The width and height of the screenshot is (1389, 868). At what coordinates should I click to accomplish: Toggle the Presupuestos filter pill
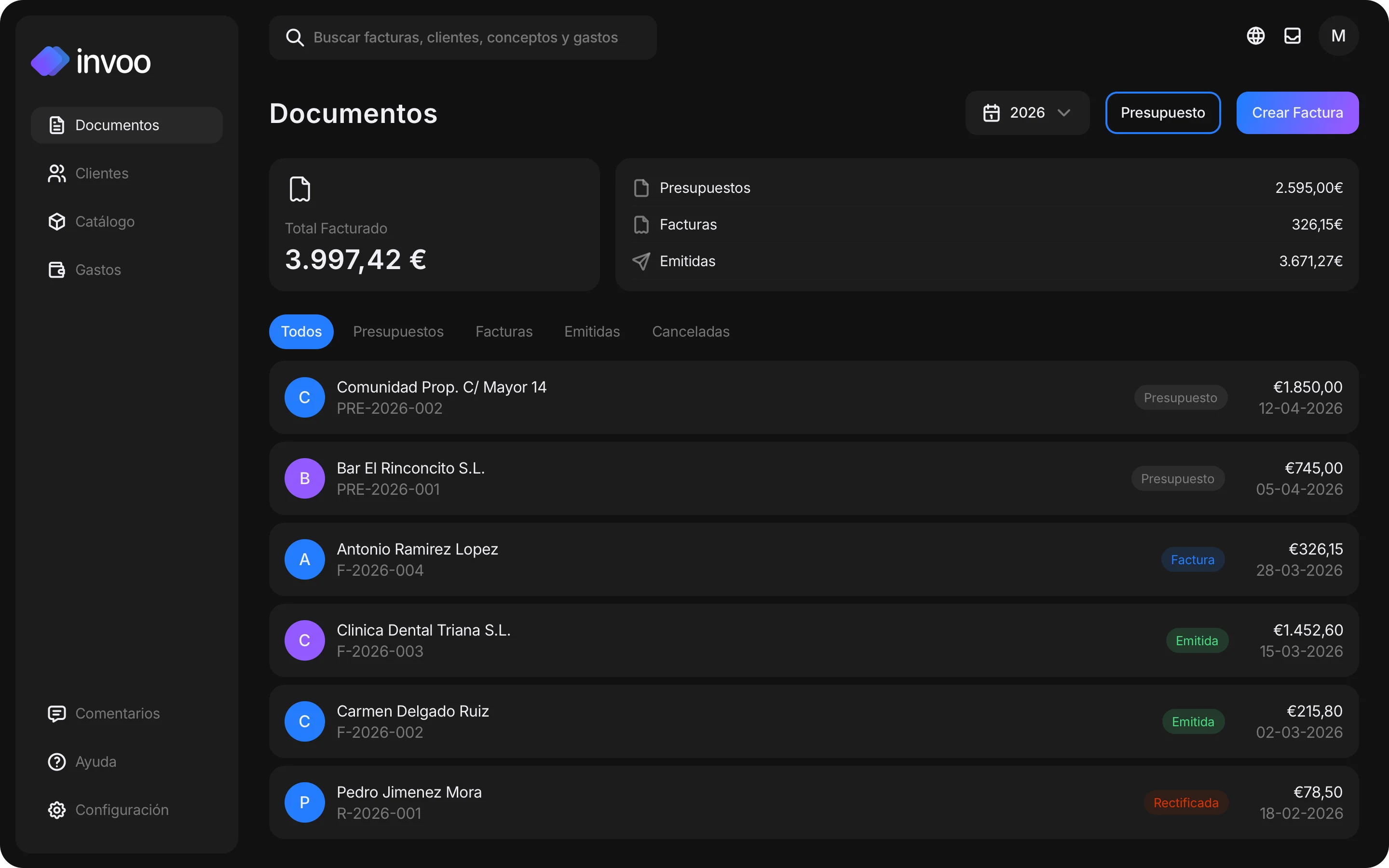click(x=398, y=331)
